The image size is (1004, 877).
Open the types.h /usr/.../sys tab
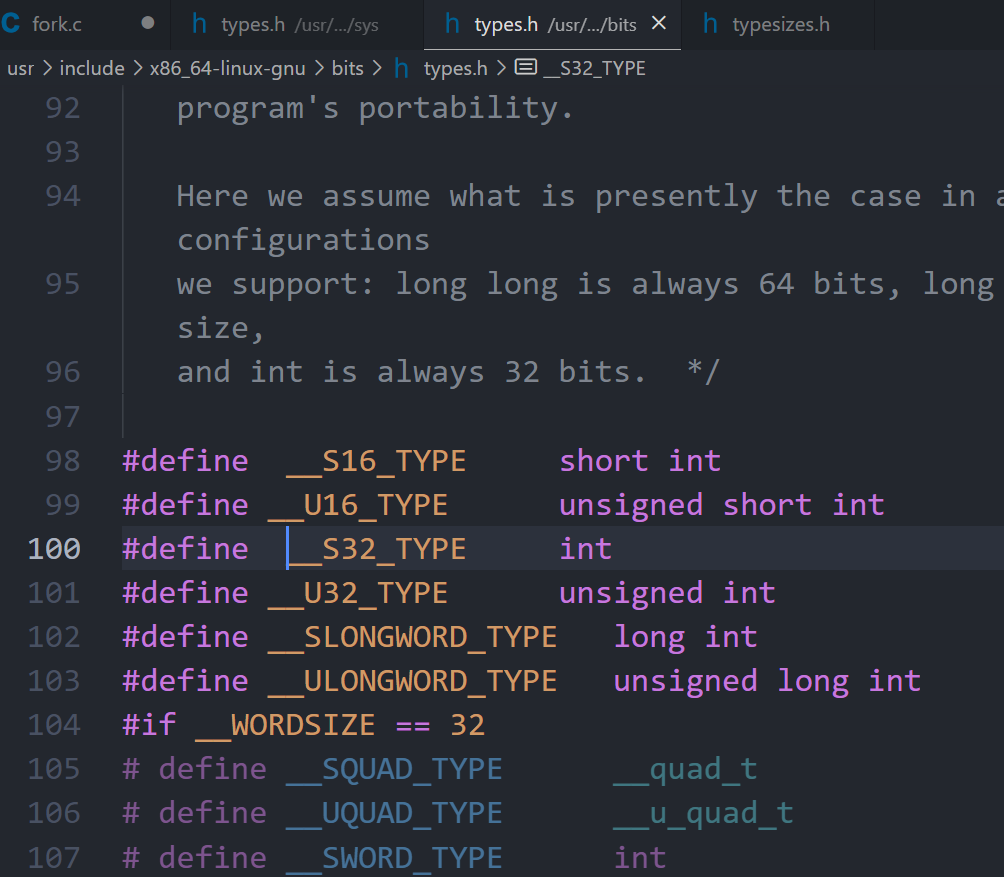299,24
